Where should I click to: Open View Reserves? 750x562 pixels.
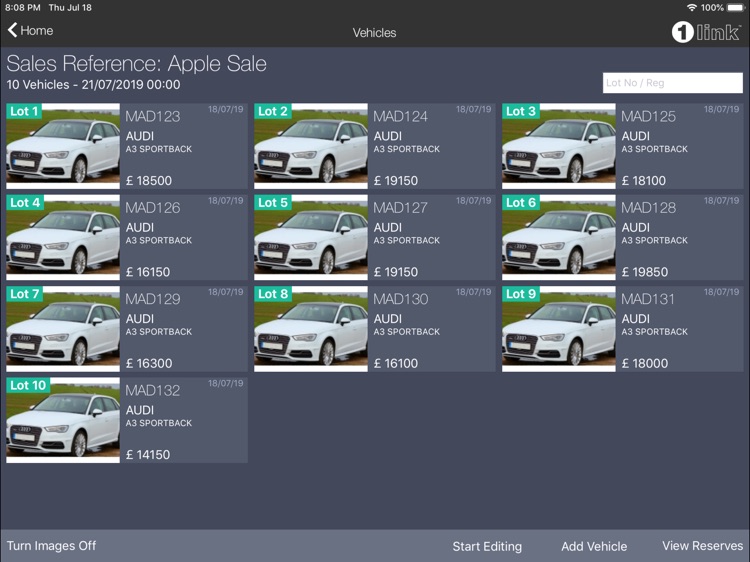point(702,546)
